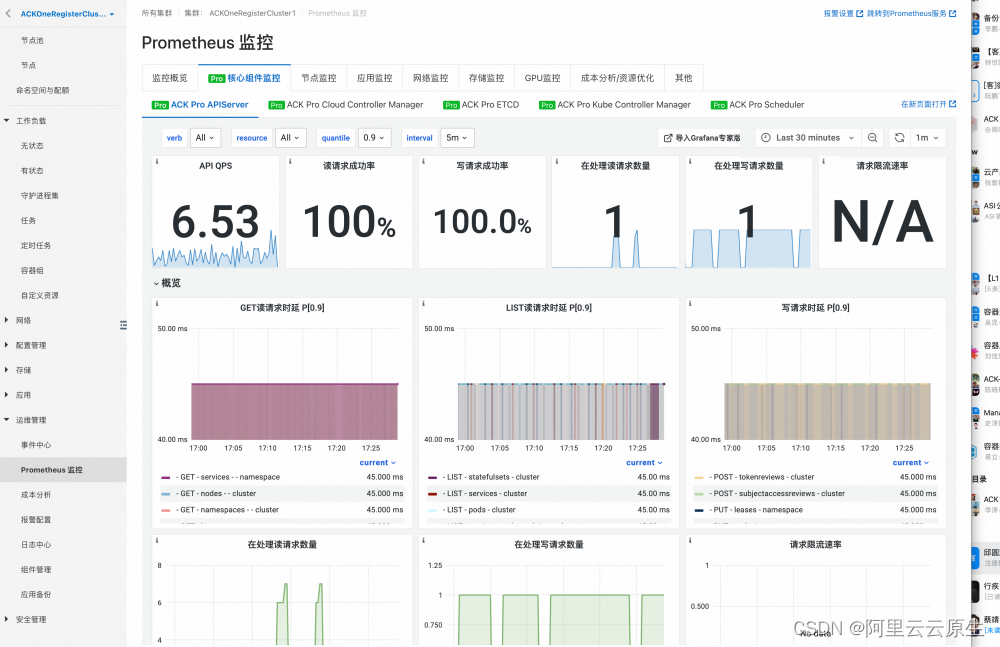Switch to the 成本分析/资源优化 tab
This screenshot has width=1000, height=647.
click(617, 78)
